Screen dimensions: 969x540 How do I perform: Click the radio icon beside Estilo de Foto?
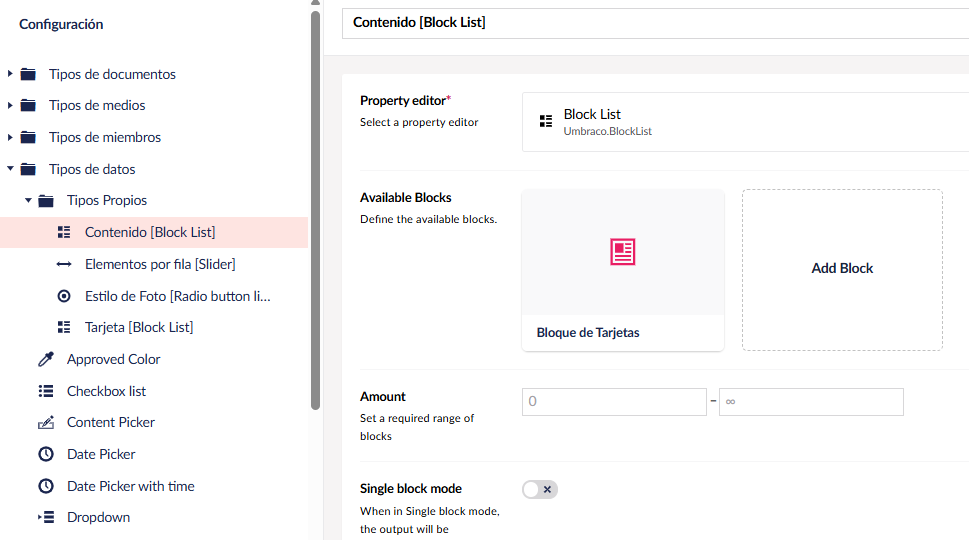(x=64, y=296)
